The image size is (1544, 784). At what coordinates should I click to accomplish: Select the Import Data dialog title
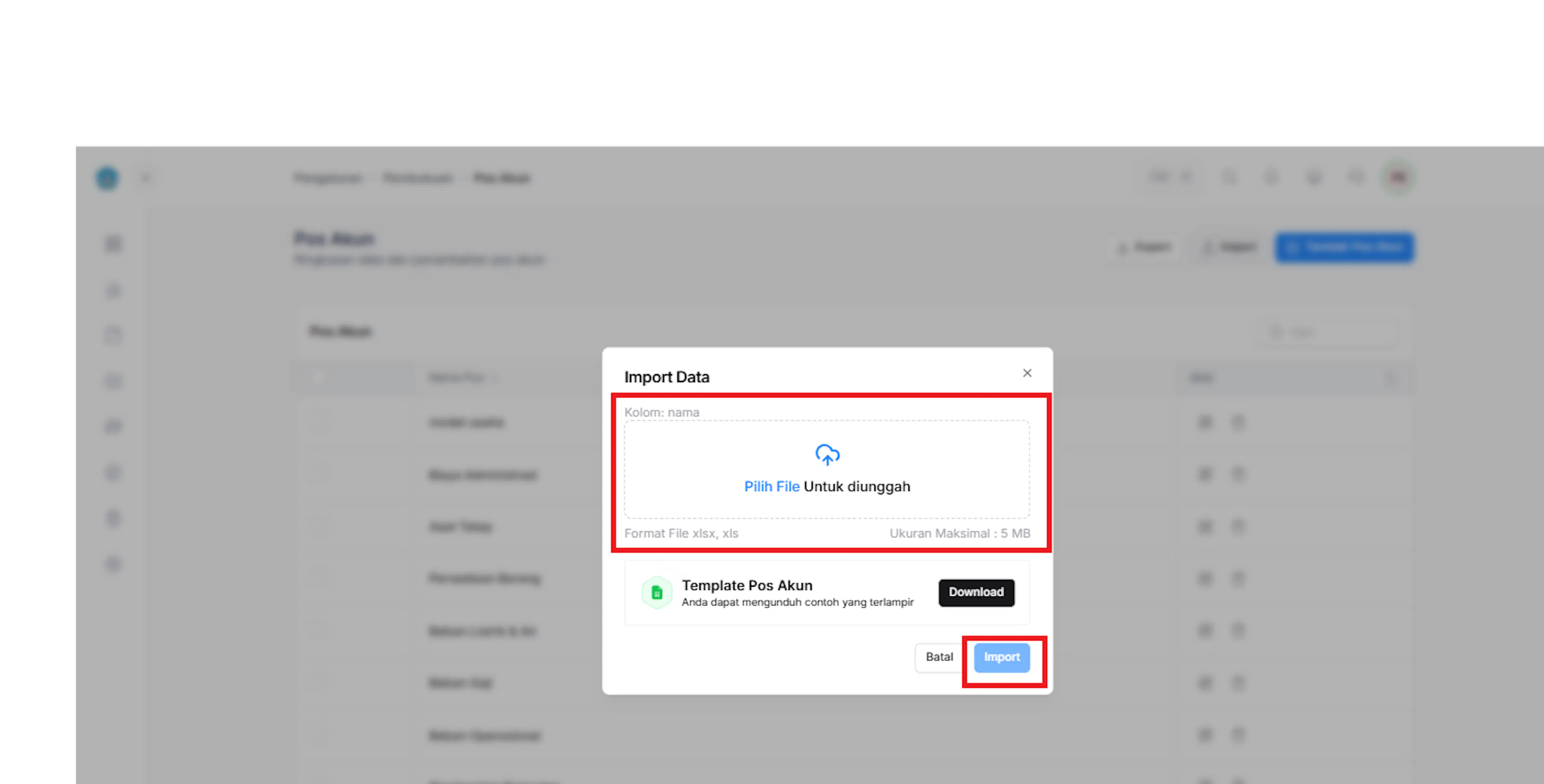click(x=667, y=377)
